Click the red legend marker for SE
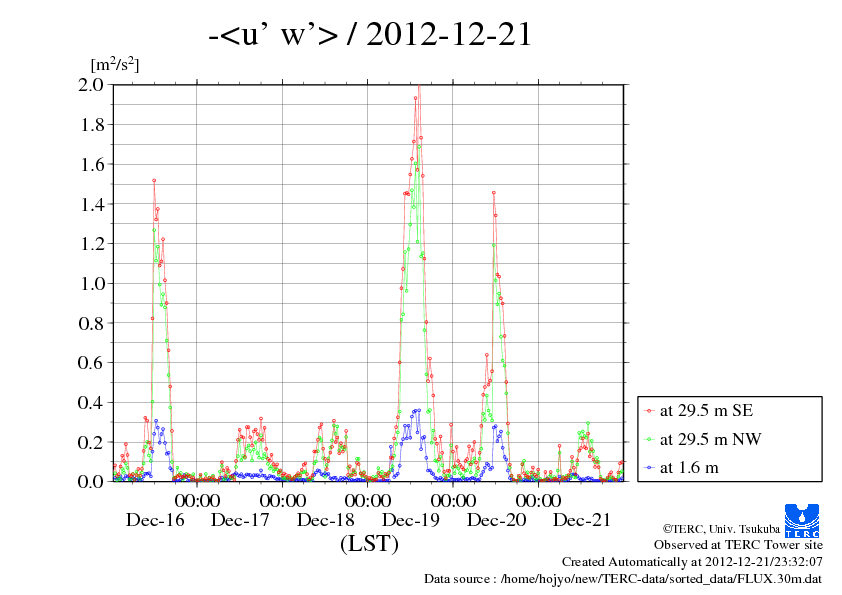The width and height of the screenshot is (842, 595). click(x=649, y=411)
